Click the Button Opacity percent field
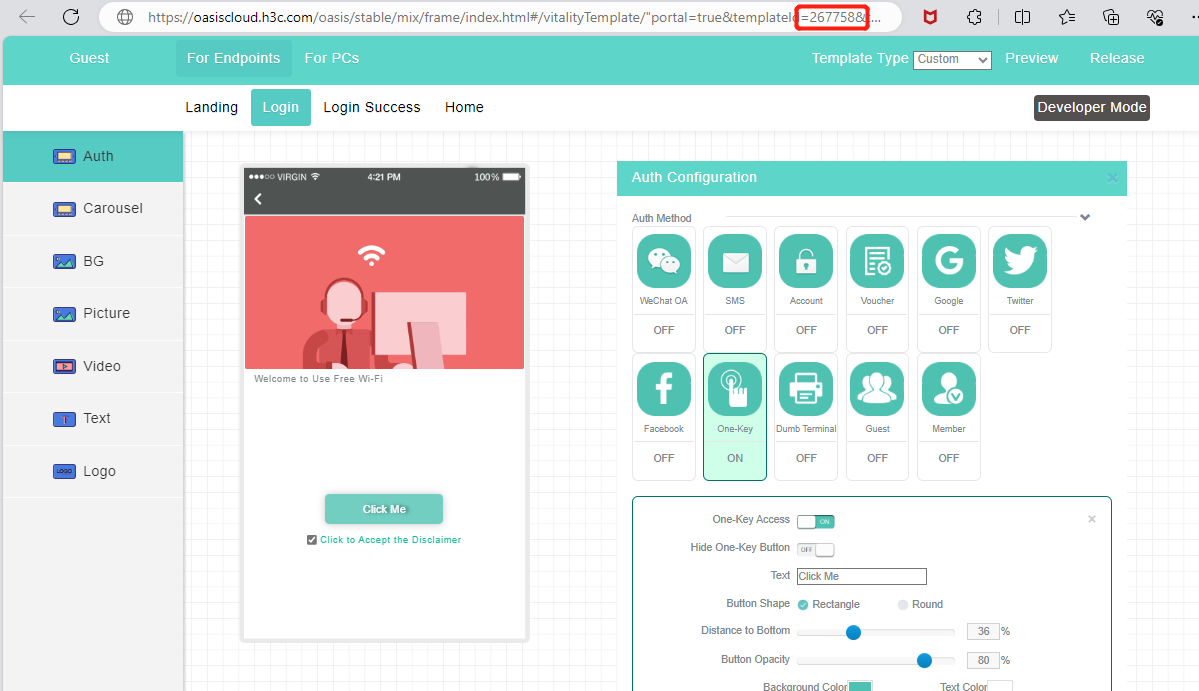This screenshot has height=691, width=1199. (983, 660)
